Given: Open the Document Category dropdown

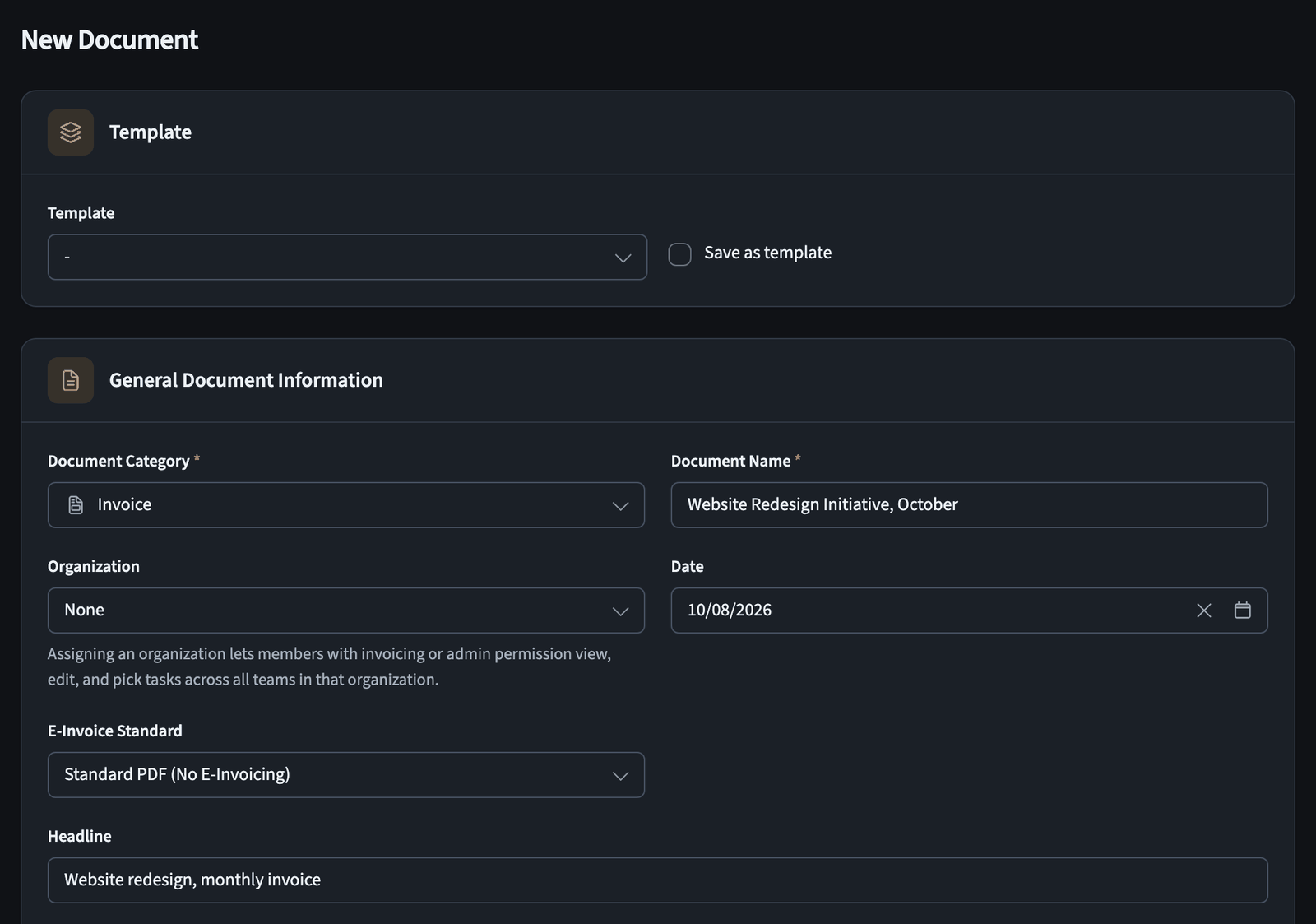Looking at the screenshot, I should (x=346, y=505).
